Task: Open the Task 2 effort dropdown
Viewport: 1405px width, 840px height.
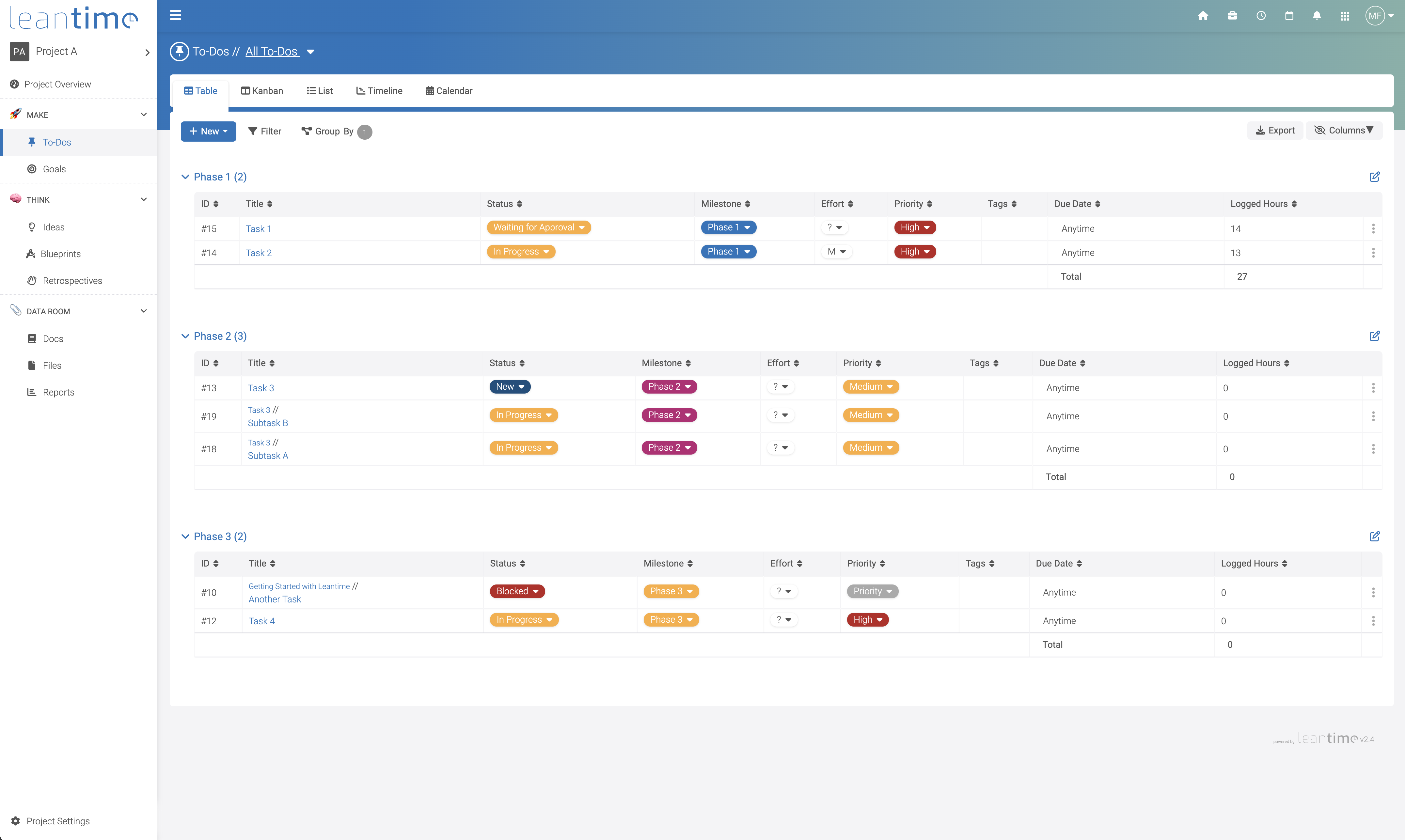Action: pos(836,252)
